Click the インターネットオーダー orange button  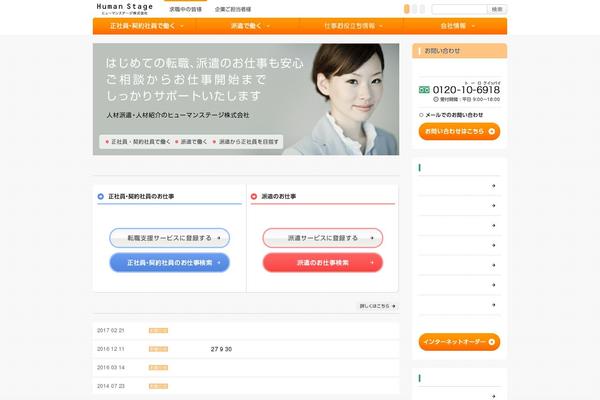click(x=459, y=342)
